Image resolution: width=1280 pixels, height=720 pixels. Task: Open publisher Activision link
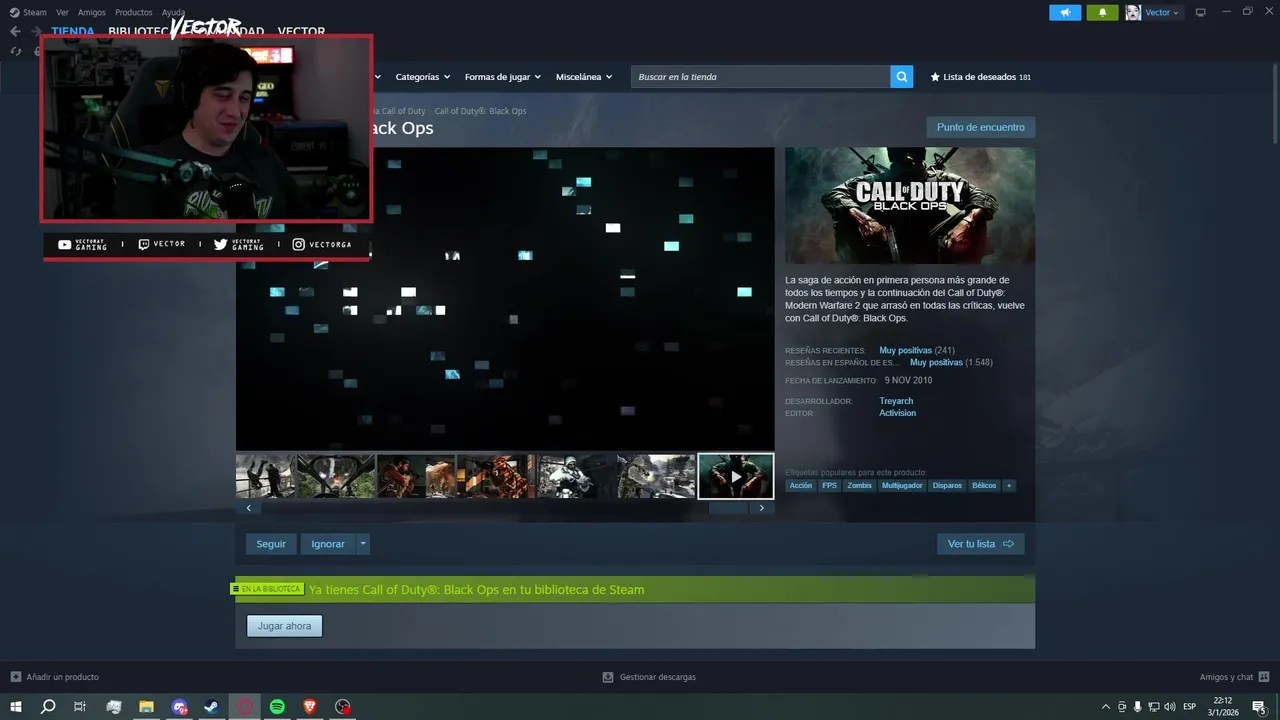pyautogui.click(x=897, y=413)
